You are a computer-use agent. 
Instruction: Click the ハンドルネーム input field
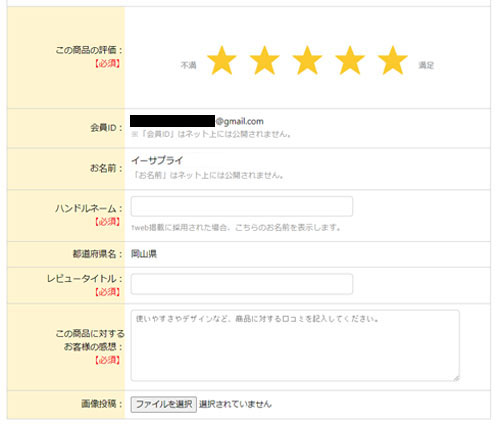[242, 206]
